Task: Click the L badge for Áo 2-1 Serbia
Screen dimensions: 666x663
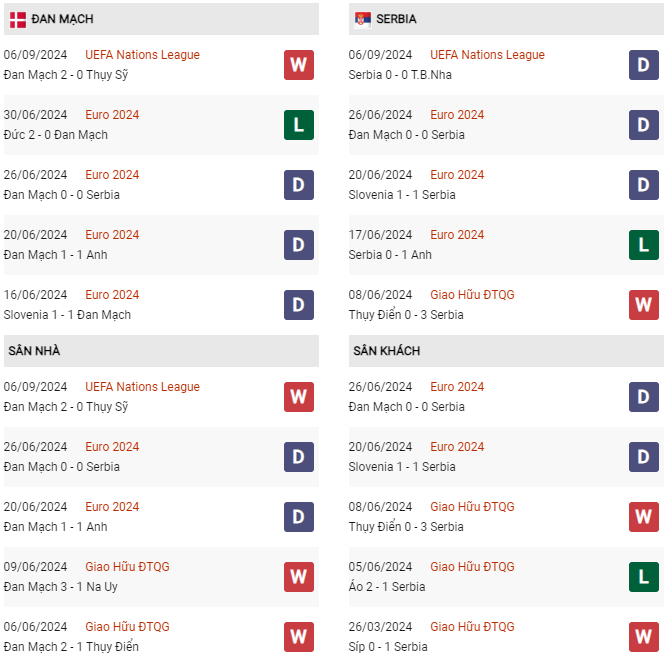Action: point(643,577)
